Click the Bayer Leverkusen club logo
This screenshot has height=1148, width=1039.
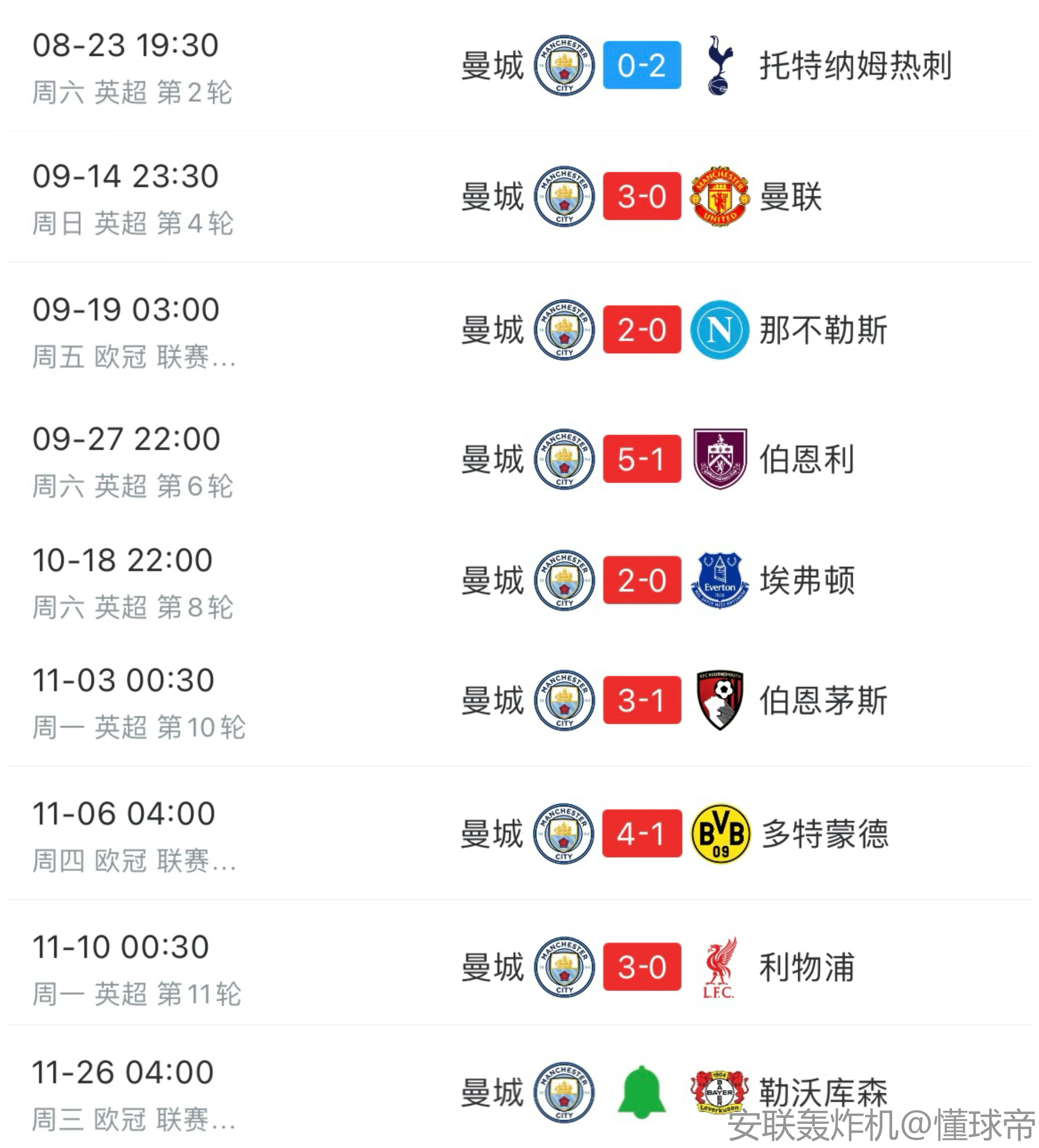[720, 1092]
